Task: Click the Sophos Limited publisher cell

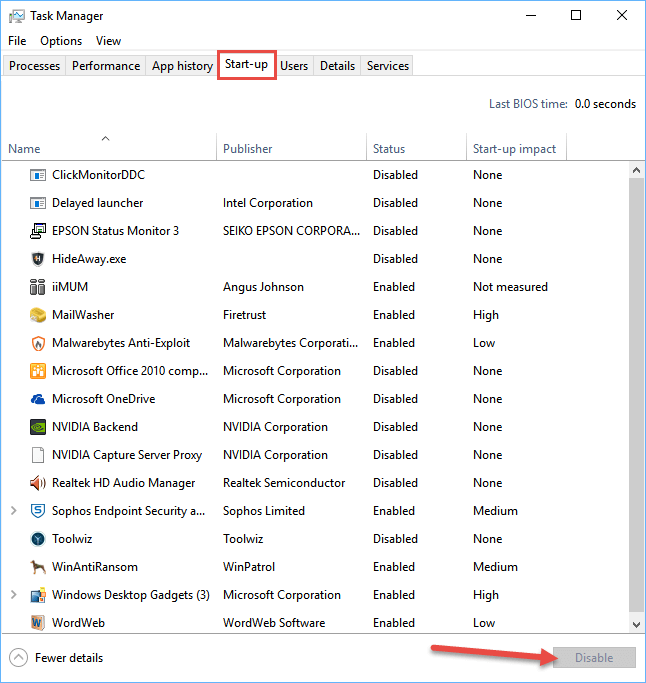Action: 264,511
